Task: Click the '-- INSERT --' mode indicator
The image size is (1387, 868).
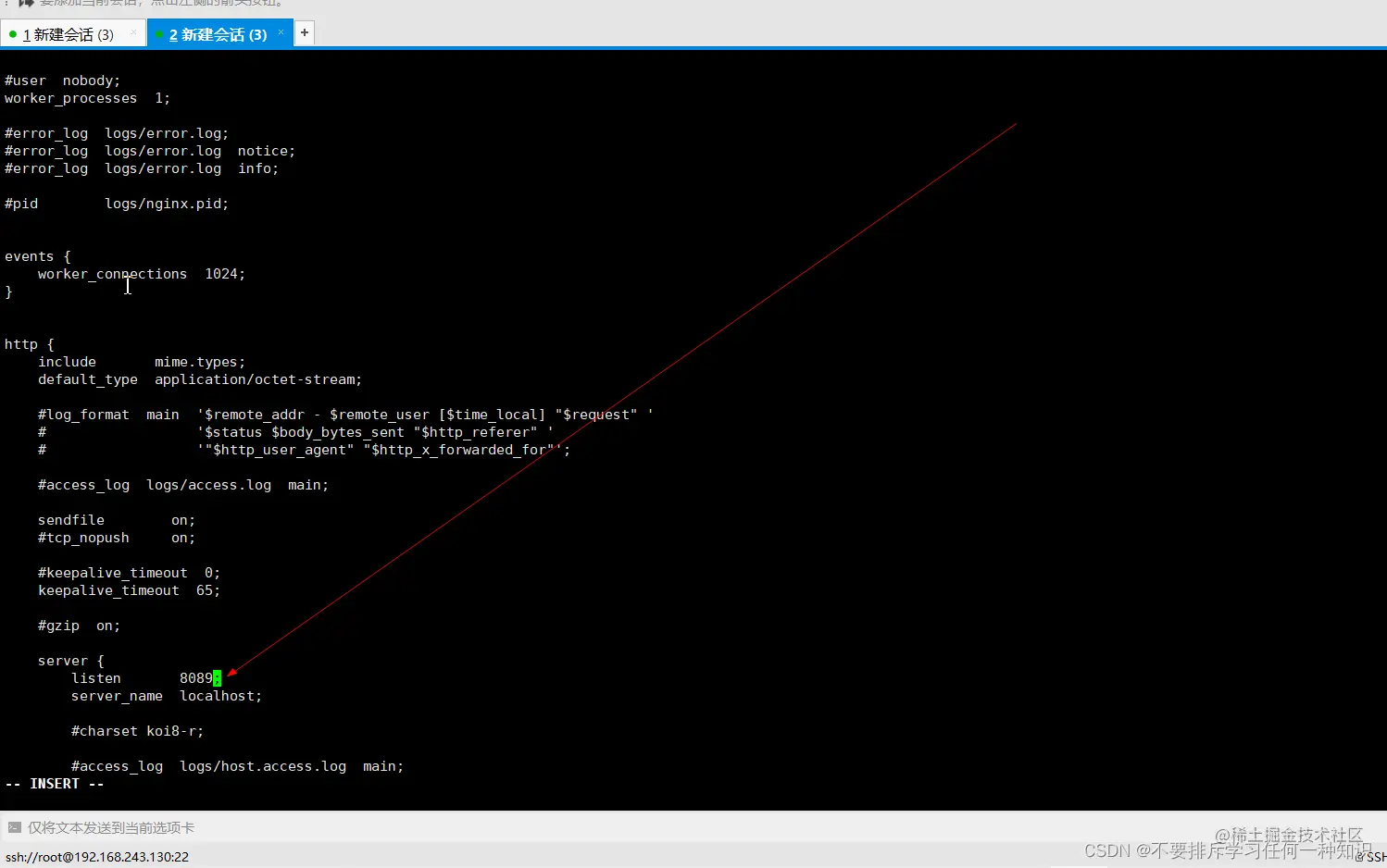Action: pos(55,784)
